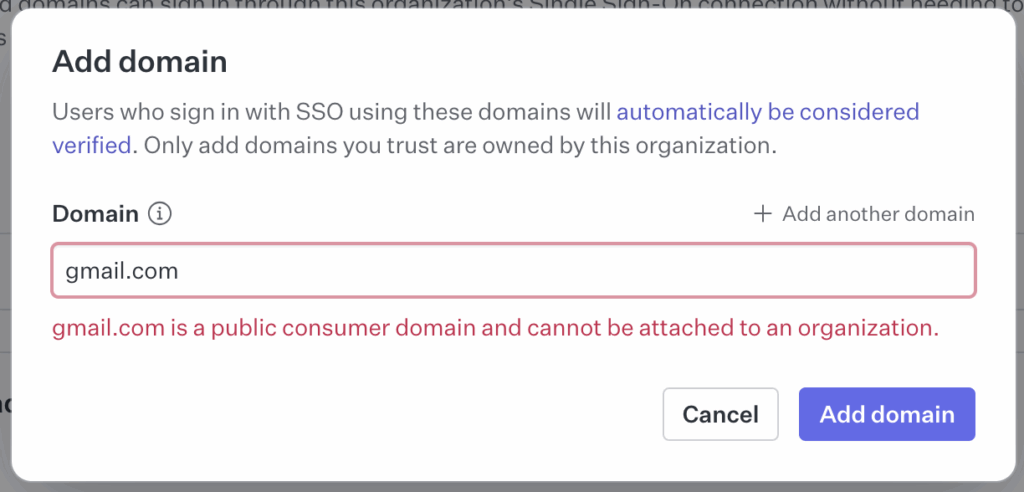Select the Add another domain text

click(878, 214)
